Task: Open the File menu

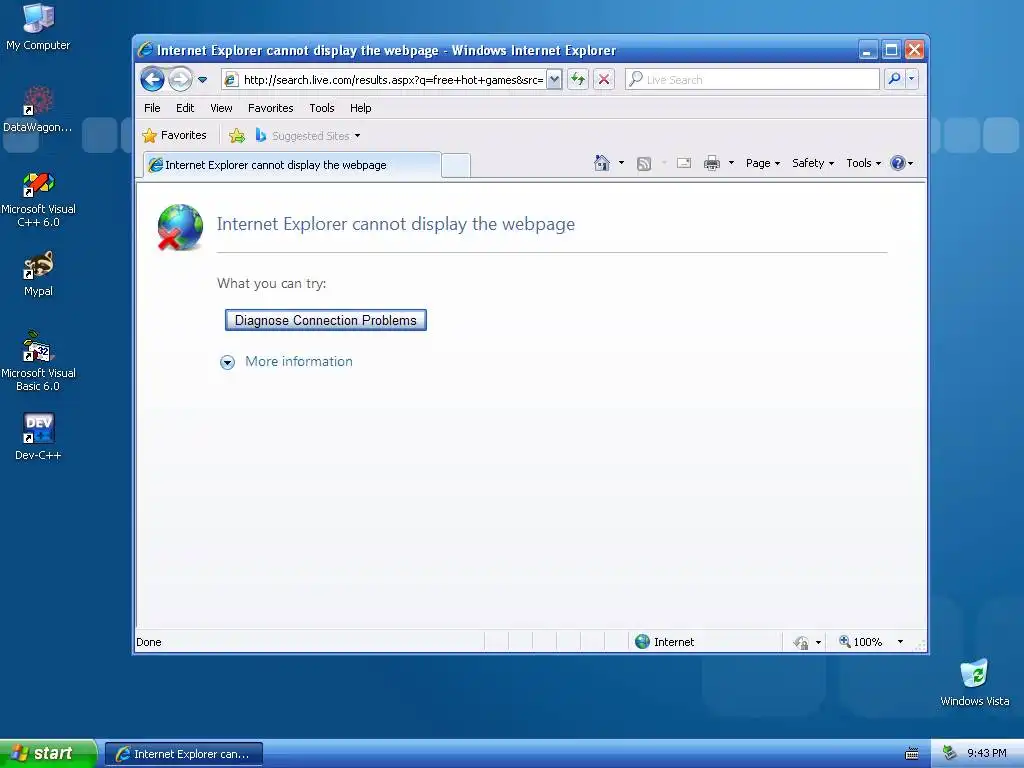Action: 152,108
